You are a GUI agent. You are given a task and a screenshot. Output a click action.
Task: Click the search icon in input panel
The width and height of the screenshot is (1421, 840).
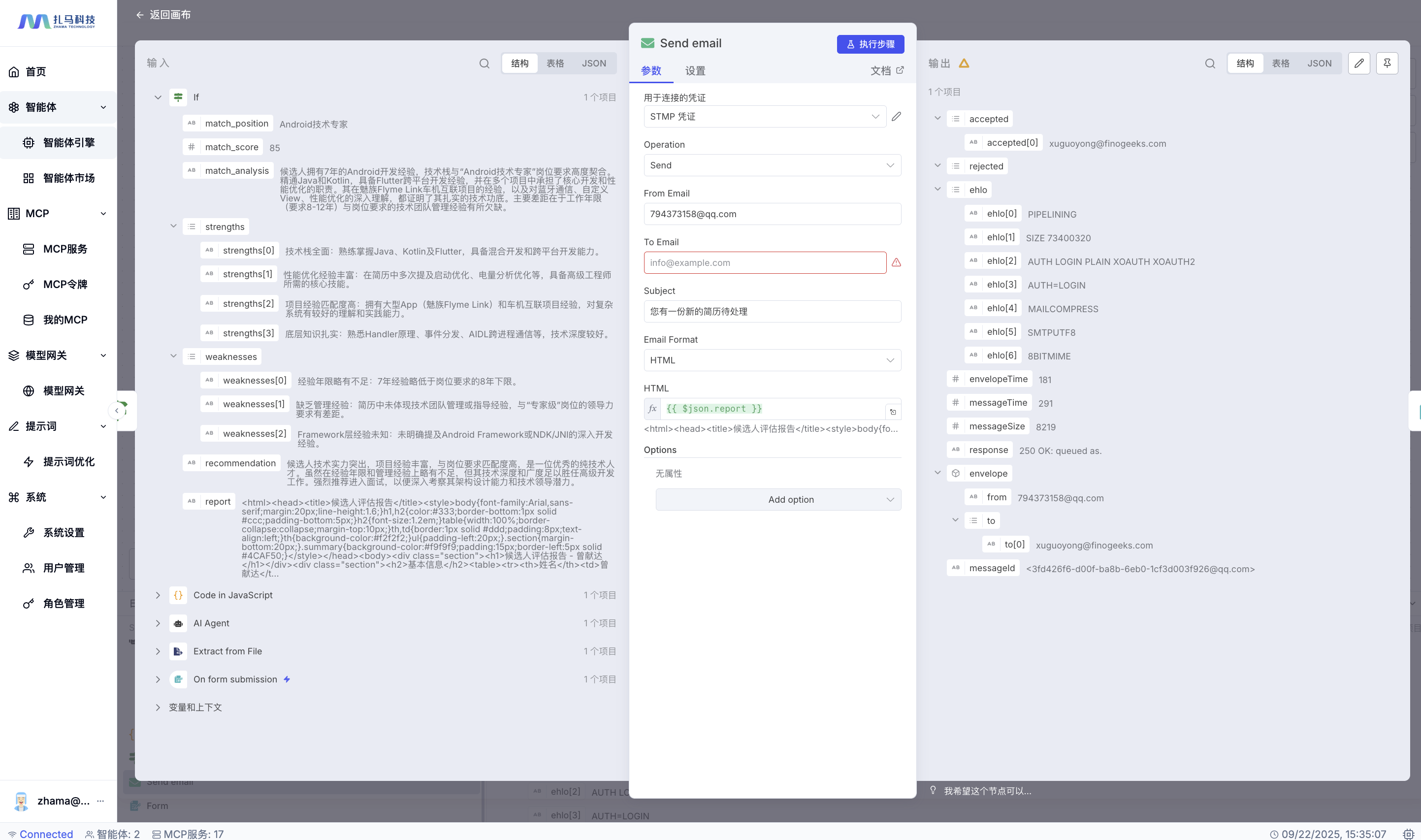pos(484,64)
